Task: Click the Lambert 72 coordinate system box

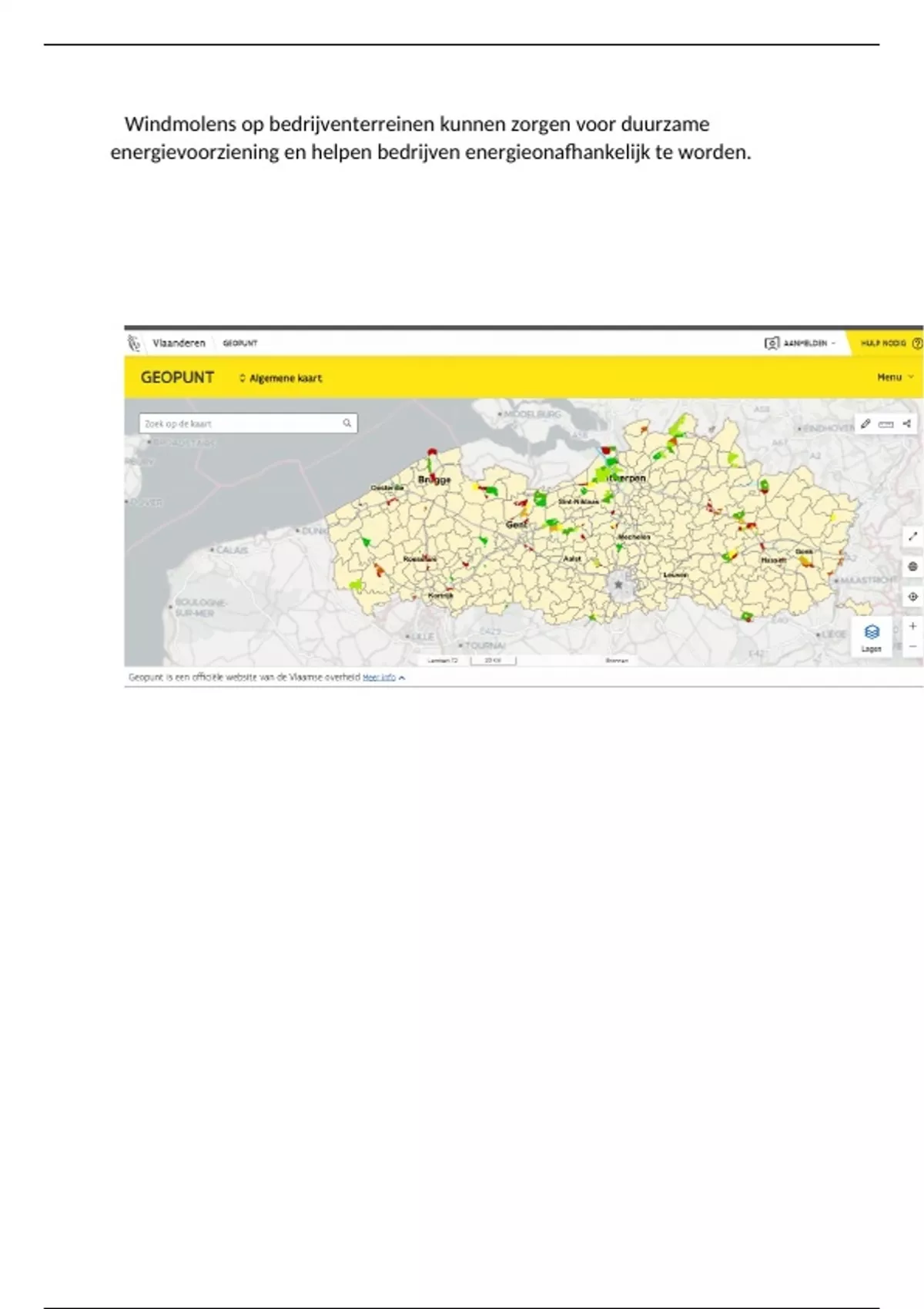Action: click(443, 661)
